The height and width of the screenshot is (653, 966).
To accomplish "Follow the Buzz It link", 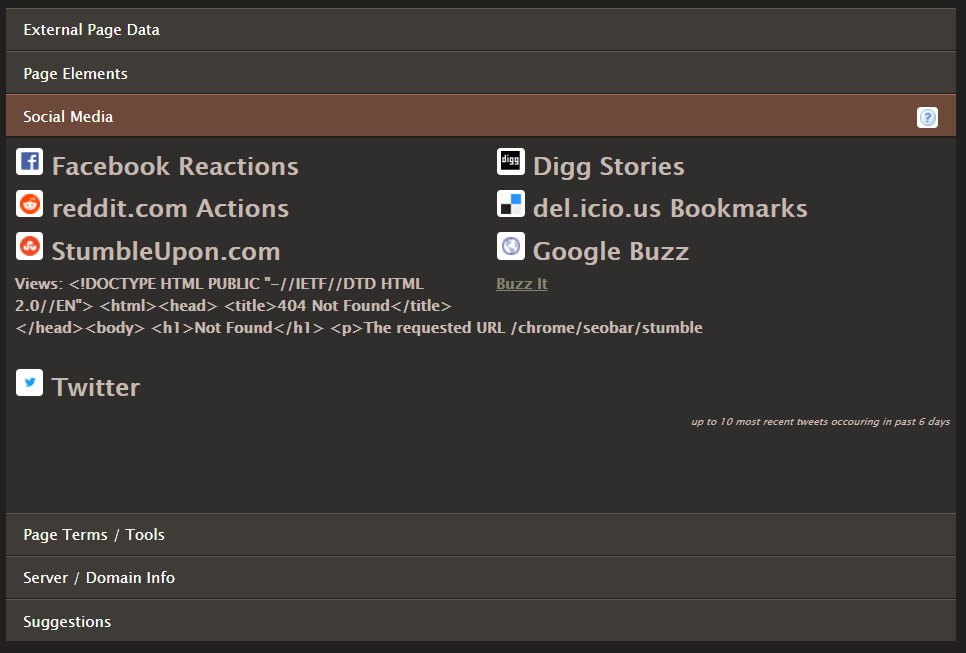I will 522,284.
